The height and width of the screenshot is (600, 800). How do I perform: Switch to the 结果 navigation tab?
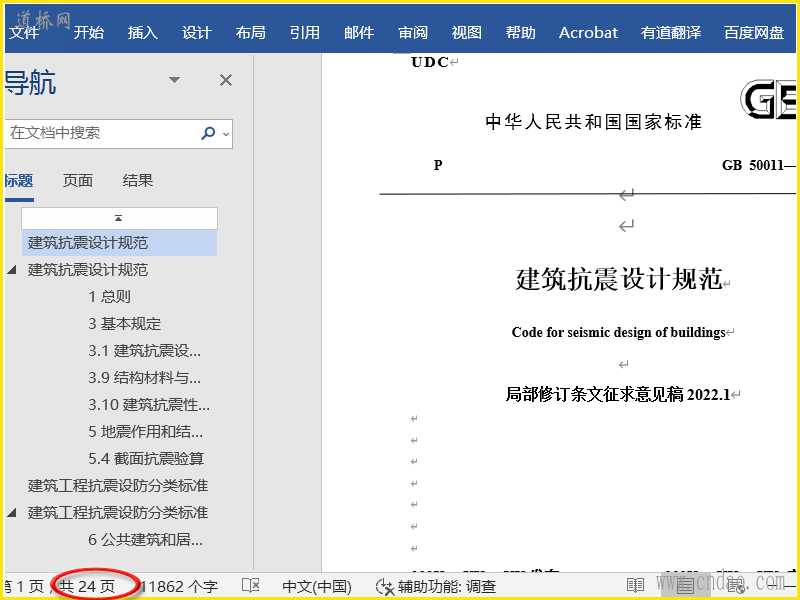[x=138, y=181]
